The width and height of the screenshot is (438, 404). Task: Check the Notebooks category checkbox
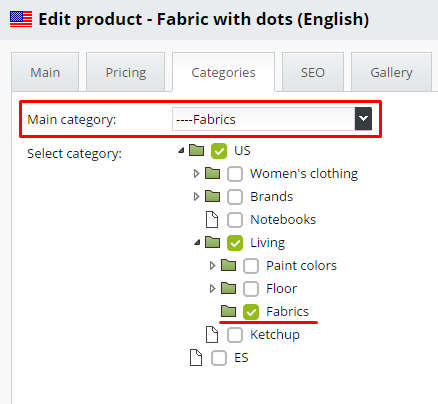235,220
